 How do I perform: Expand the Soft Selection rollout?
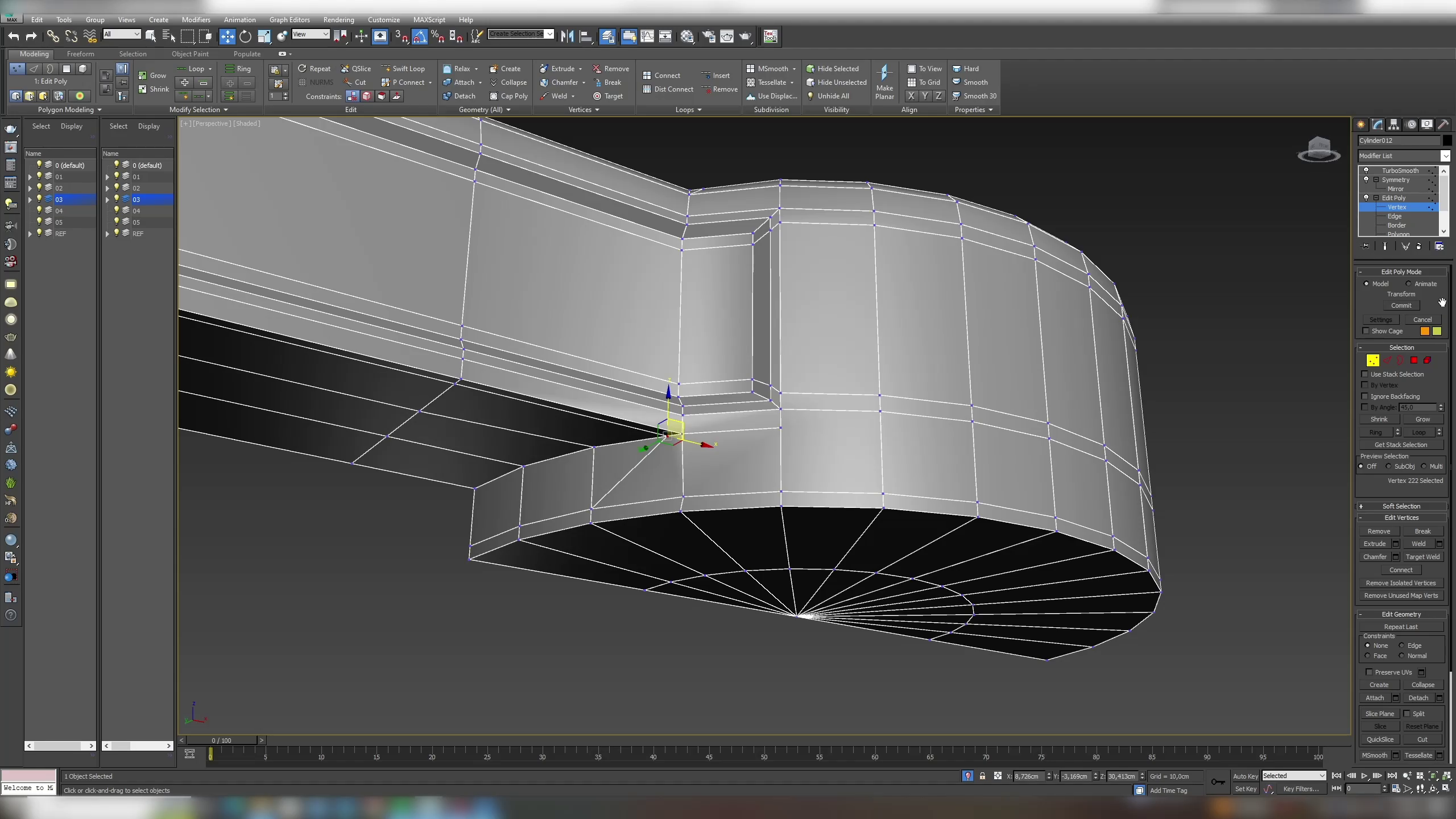tap(1401, 506)
